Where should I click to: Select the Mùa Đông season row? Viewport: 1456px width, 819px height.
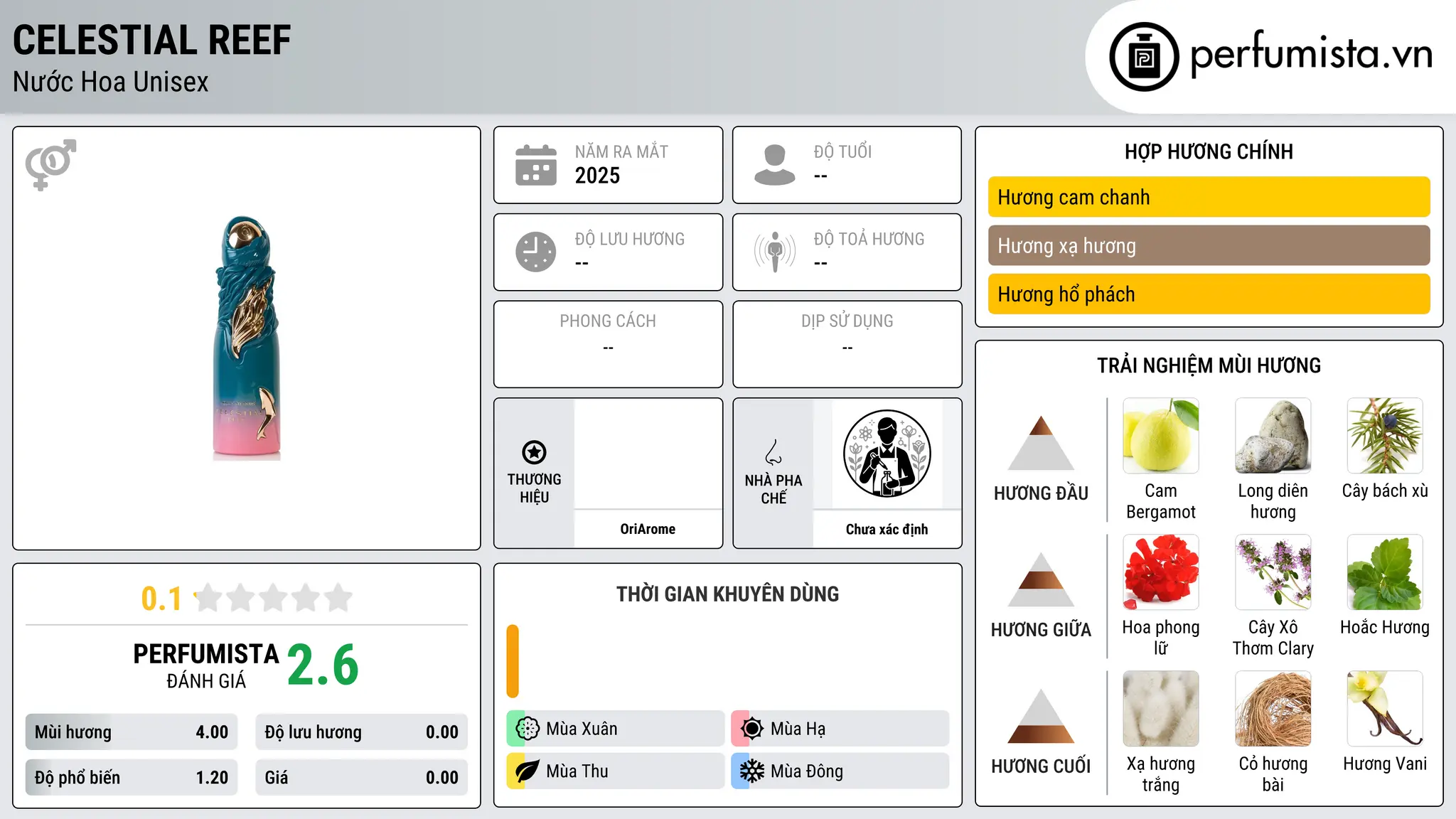click(840, 771)
